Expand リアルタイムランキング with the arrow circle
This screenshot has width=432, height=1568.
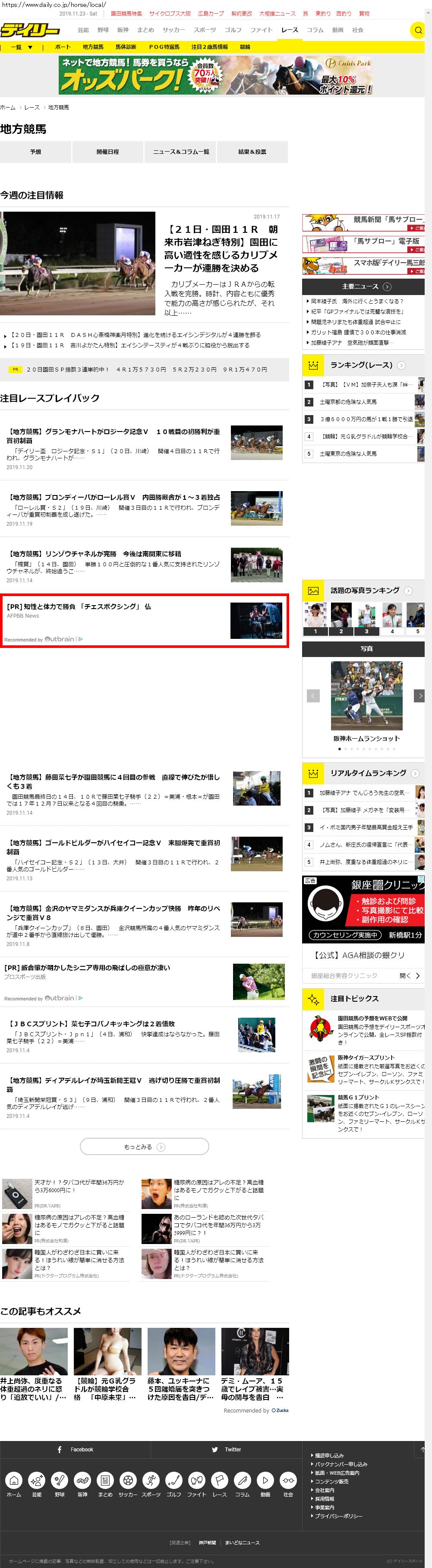(x=415, y=773)
